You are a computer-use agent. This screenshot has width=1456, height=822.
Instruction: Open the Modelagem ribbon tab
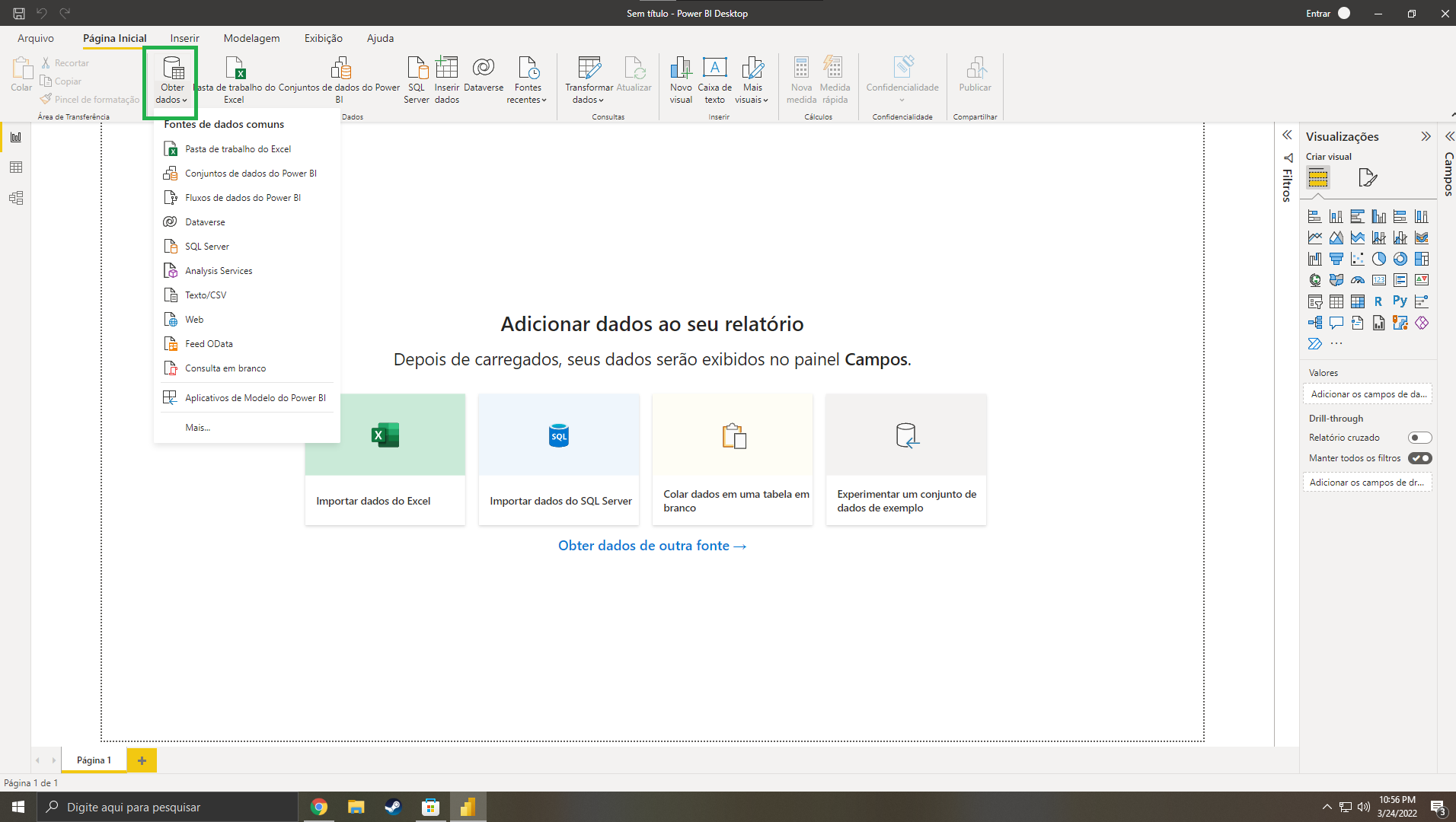click(x=251, y=38)
